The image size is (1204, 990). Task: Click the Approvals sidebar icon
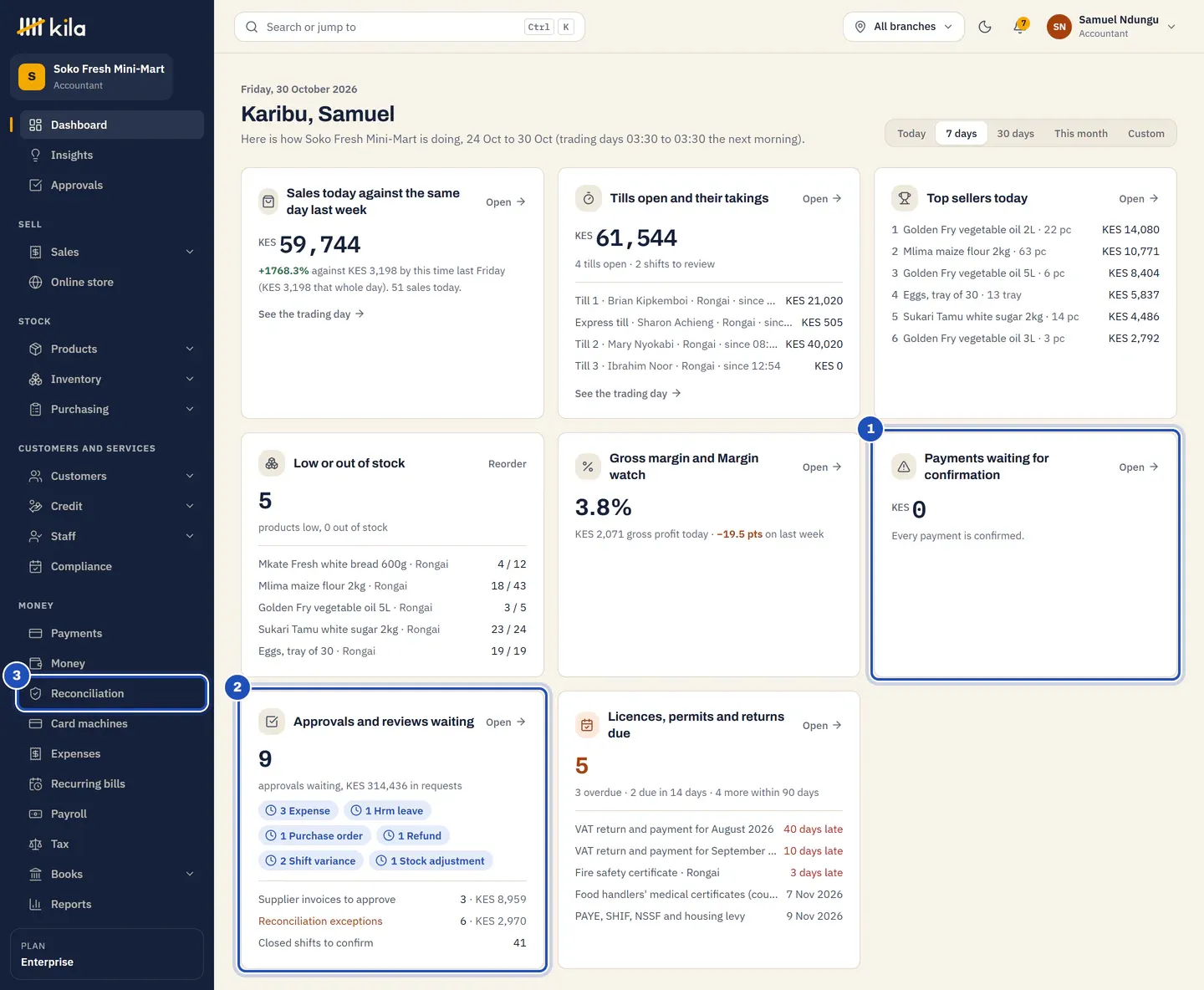[x=35, y=185]
